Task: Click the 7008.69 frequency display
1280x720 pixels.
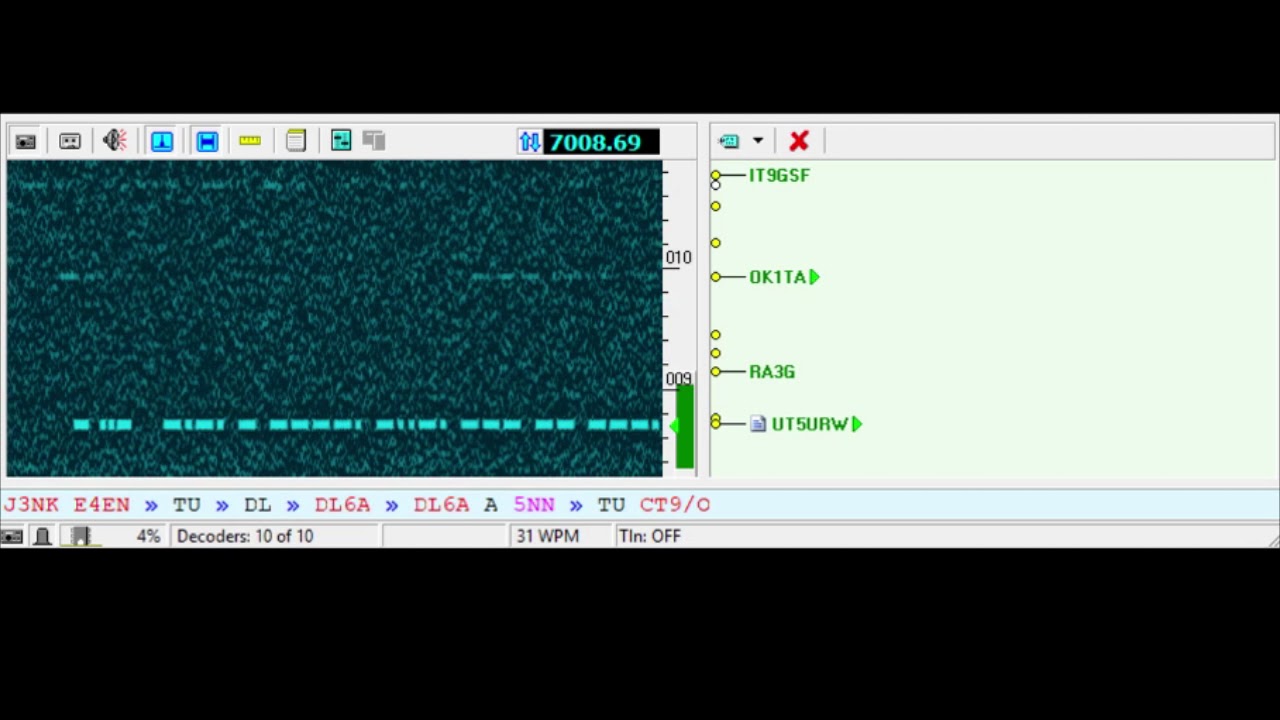Action: [x=602, y=142]
